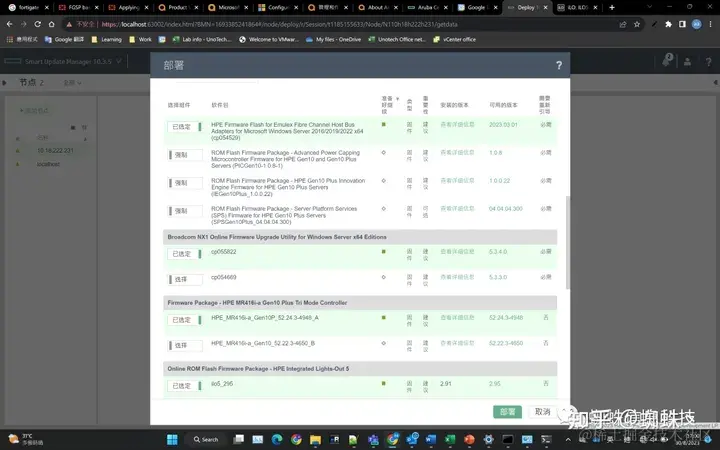720x450 pixels.
Task: Toggle 已选定 for ilo5_295 component
Action: (x=185, y=386)
